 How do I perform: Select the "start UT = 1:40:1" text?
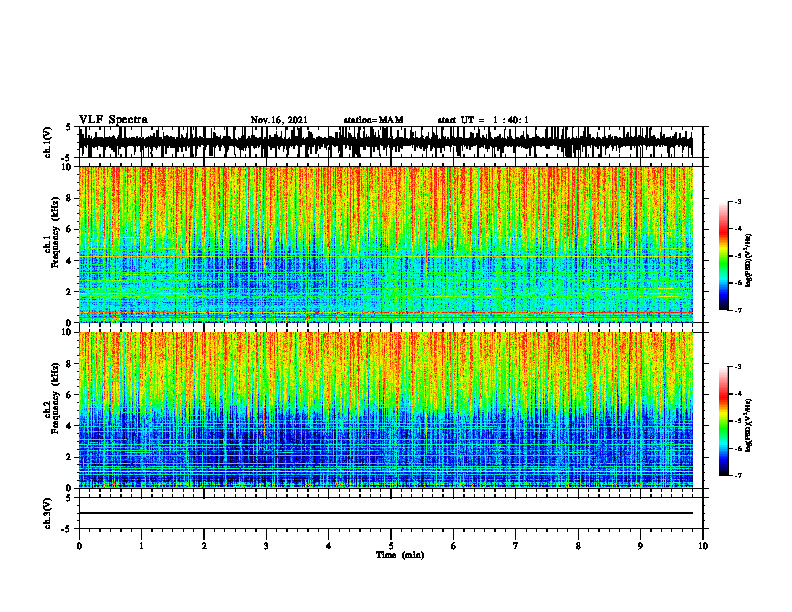coord(483,120)
